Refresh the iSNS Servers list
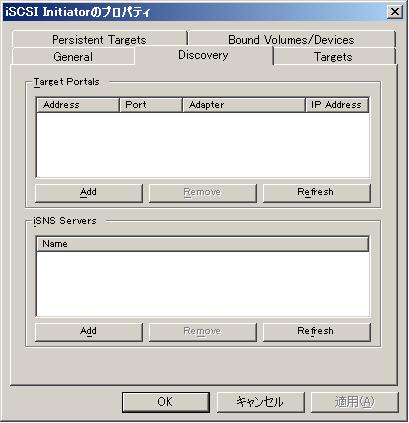 (x=316, y=332)
